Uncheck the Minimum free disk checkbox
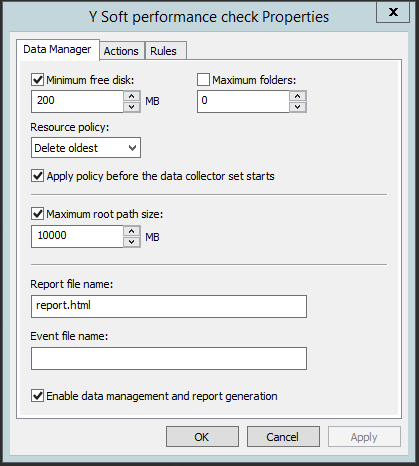 tap(37, 80)
